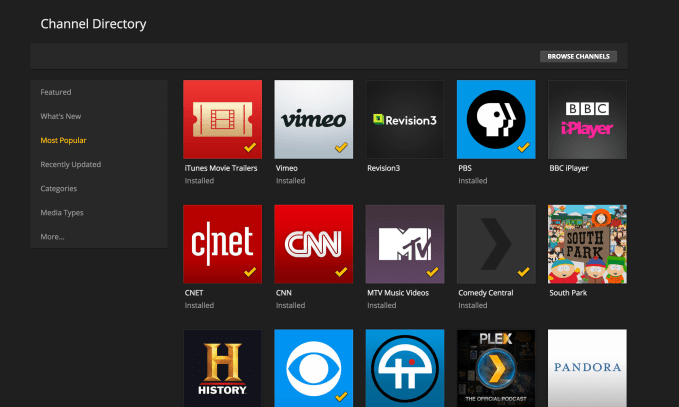Screen dimensions: 679x407
Task: Choose the BBC iPlayer channel tile
Action: pyautogui.click(x=587, y=120)
